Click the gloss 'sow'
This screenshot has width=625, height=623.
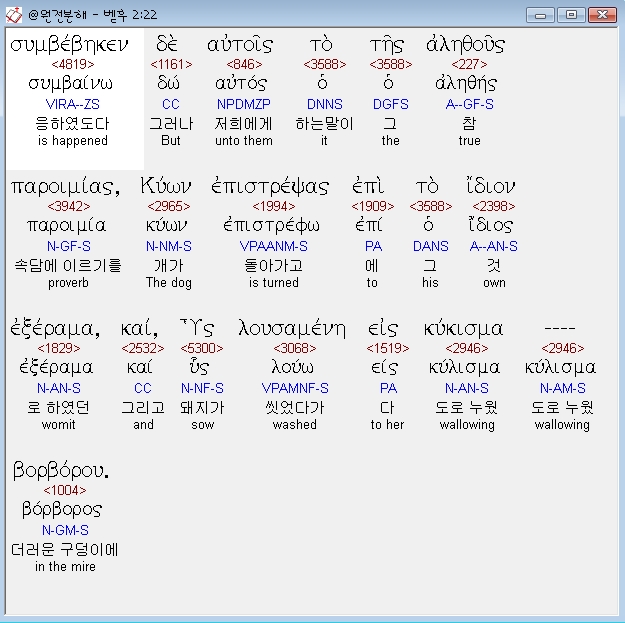click(x=202, y=425)
